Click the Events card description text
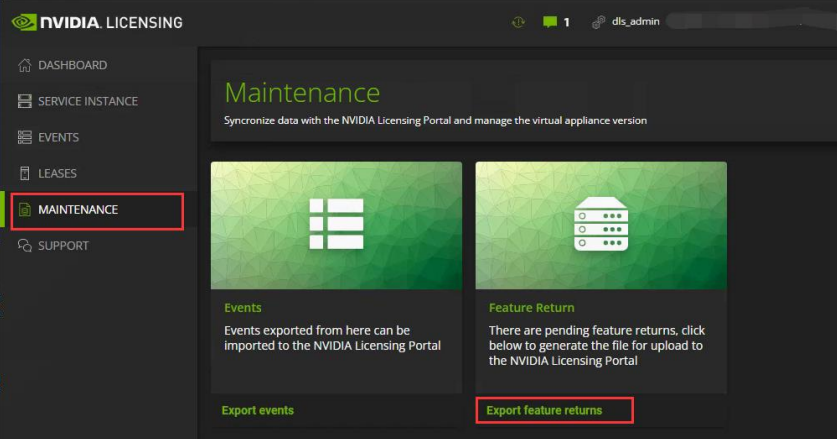 click(333, 338)
